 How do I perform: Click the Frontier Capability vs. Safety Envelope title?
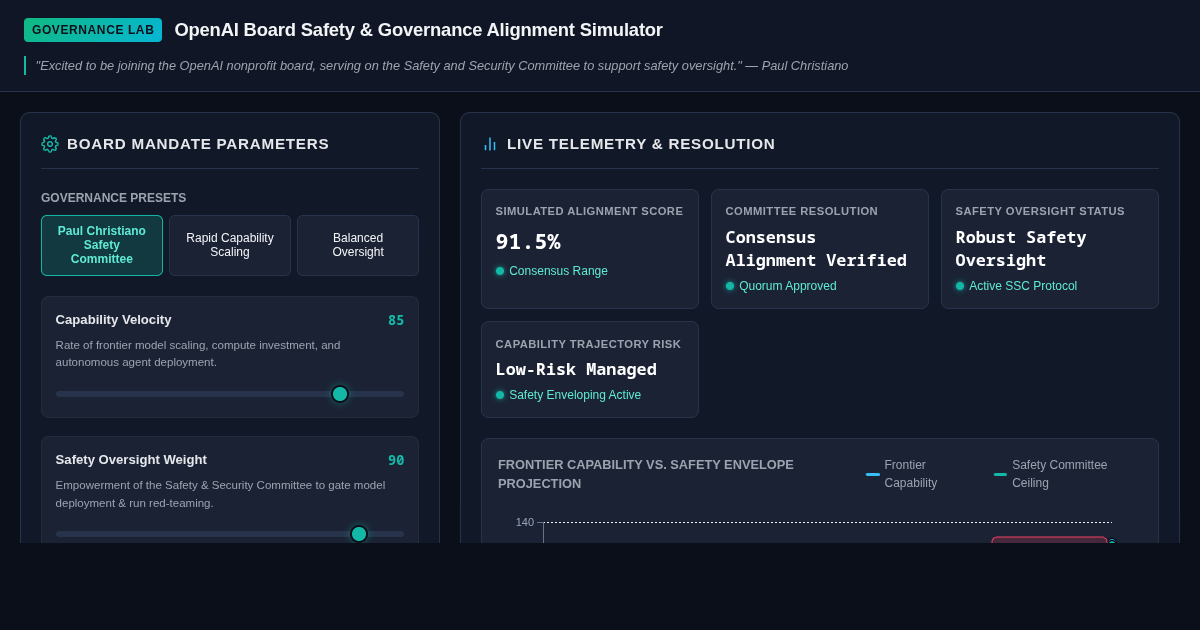coord(646,474)
